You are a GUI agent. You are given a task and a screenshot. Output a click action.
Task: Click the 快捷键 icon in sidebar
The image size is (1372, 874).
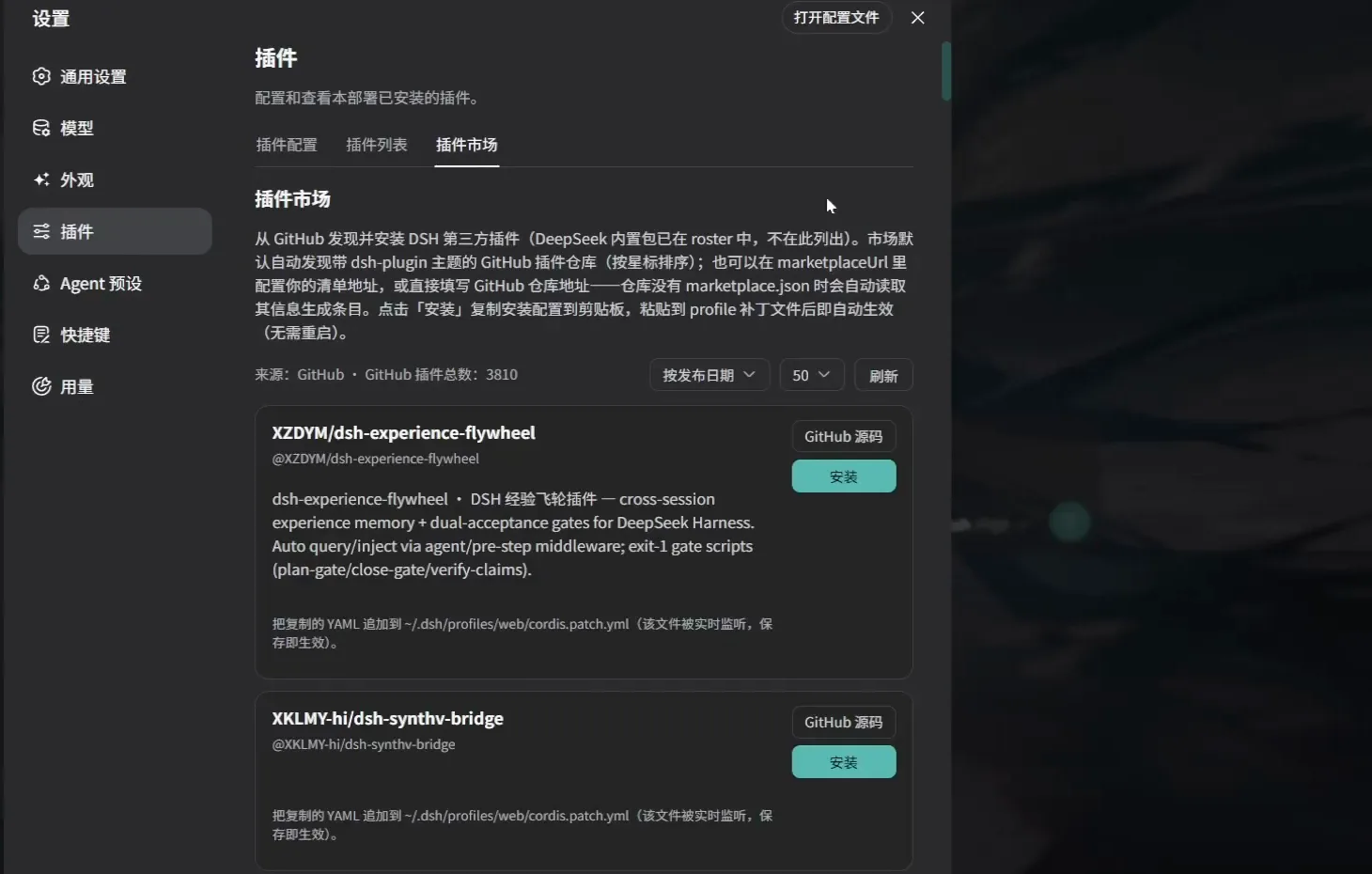coord(41,335)
